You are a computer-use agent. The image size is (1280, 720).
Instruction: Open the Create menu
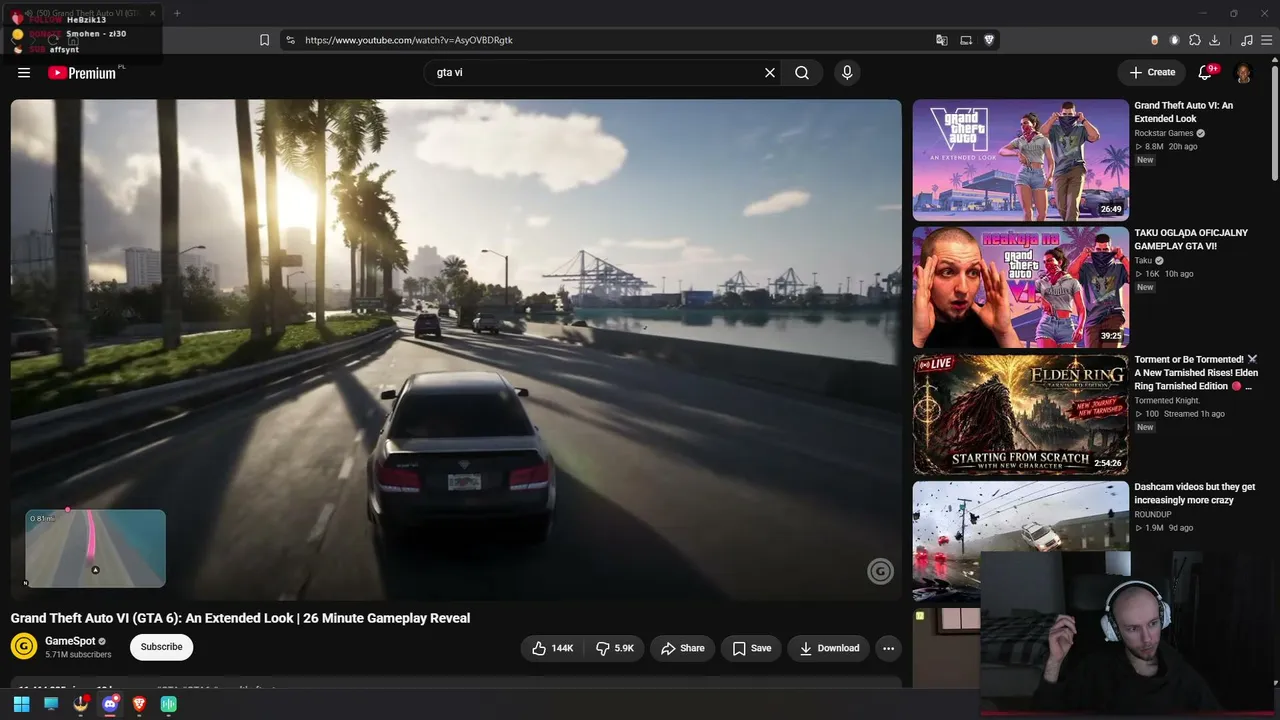[1152, 72]
